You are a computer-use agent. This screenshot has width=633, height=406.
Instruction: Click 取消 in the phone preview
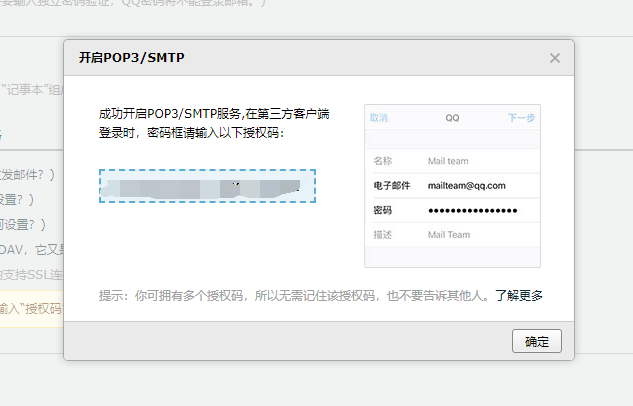[379, 117]
